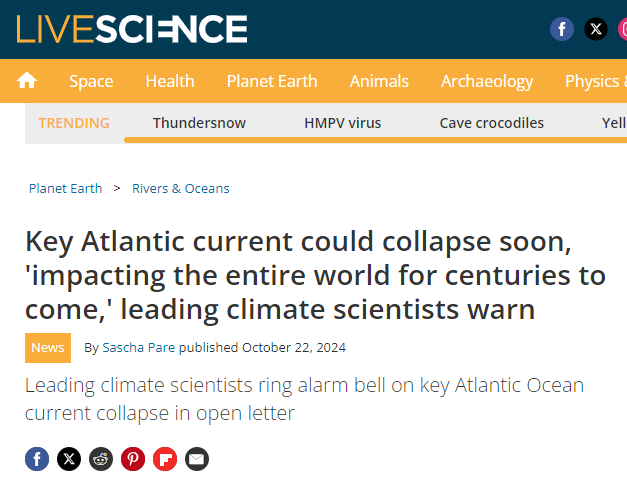Share article on Facebook below summary
627x485 pixels.
click(x=37, y=459)
